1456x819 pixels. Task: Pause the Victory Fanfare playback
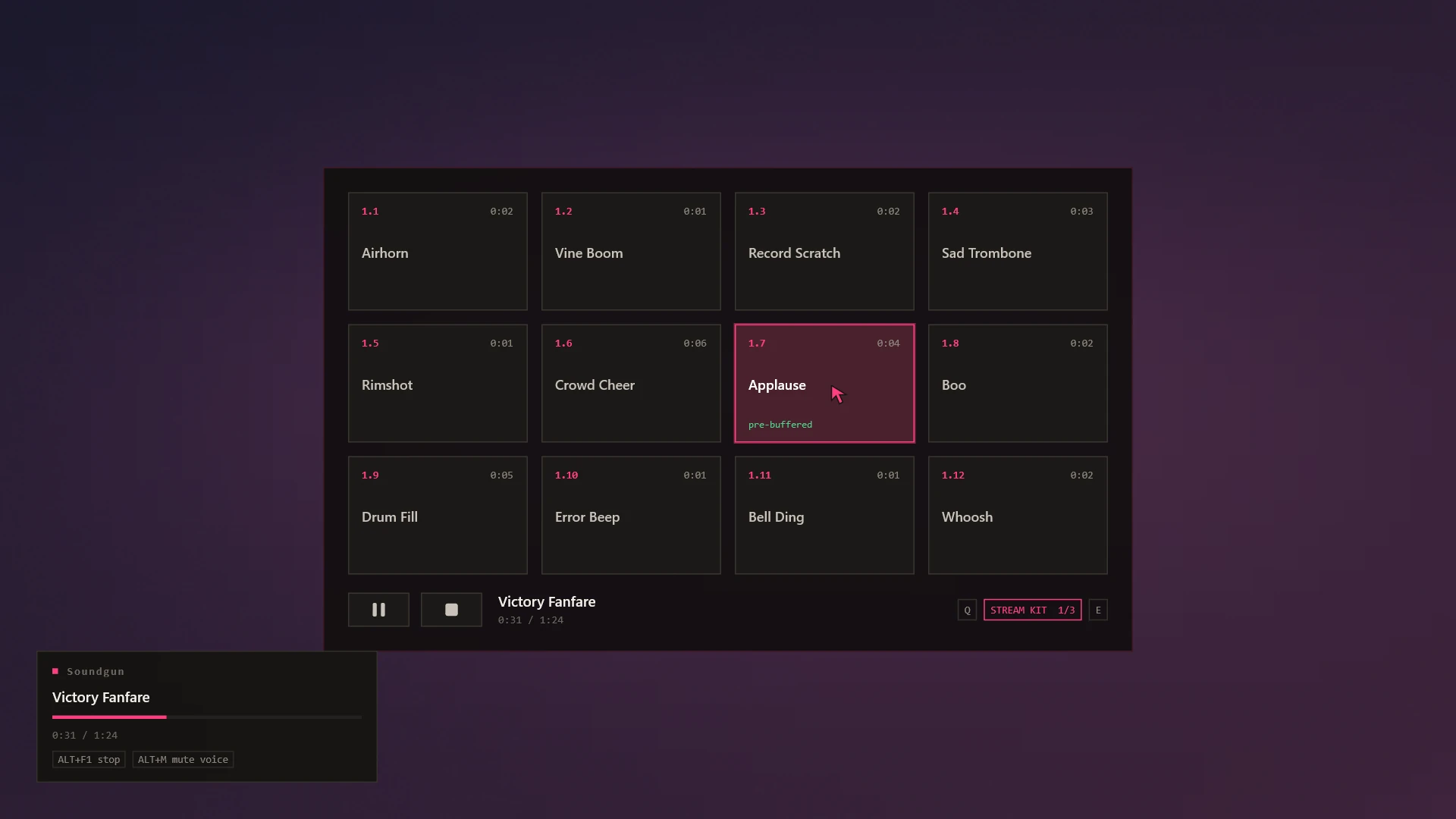(378, 610)
